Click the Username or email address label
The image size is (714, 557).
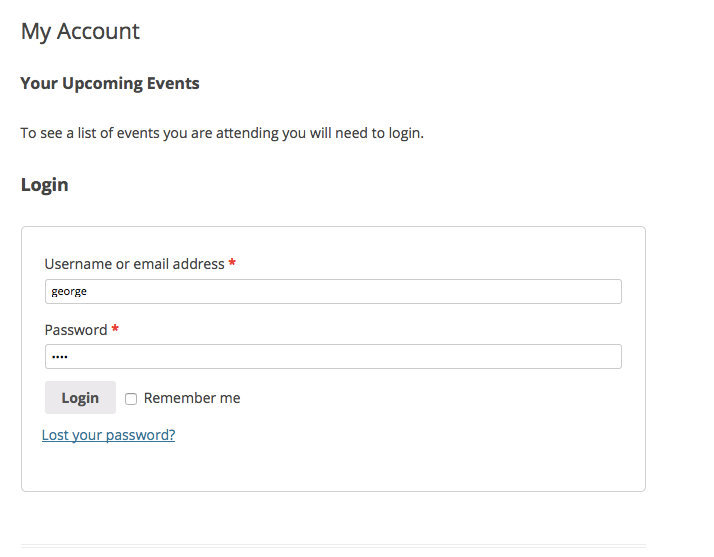point(134,264)
